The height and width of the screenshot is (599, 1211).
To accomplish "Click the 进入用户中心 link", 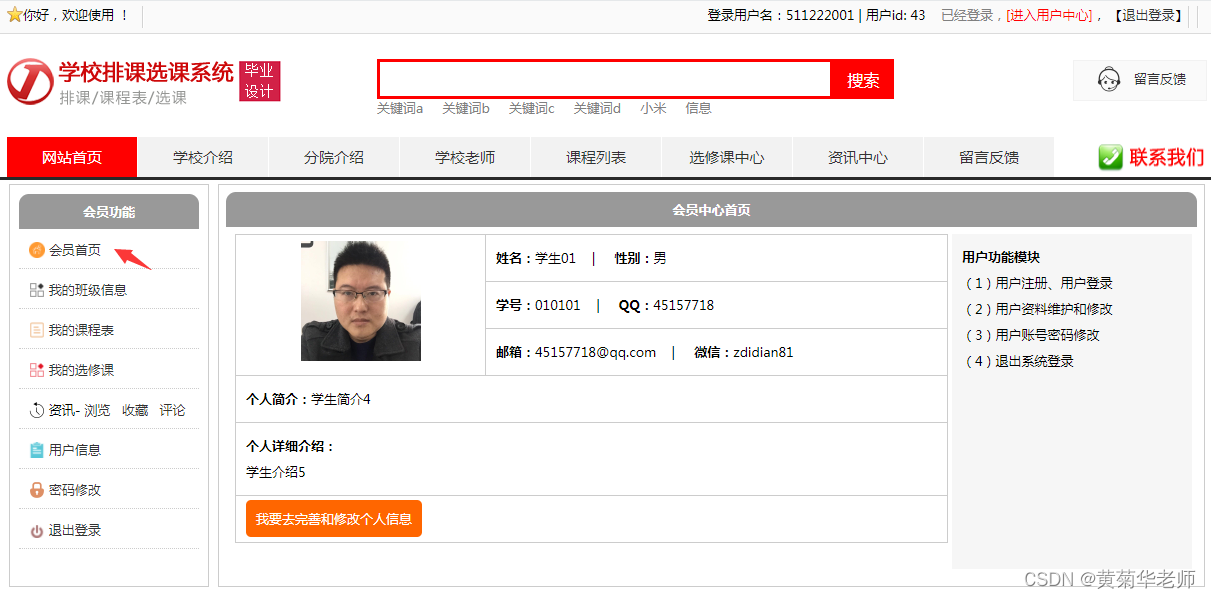I will point(1049,15).
